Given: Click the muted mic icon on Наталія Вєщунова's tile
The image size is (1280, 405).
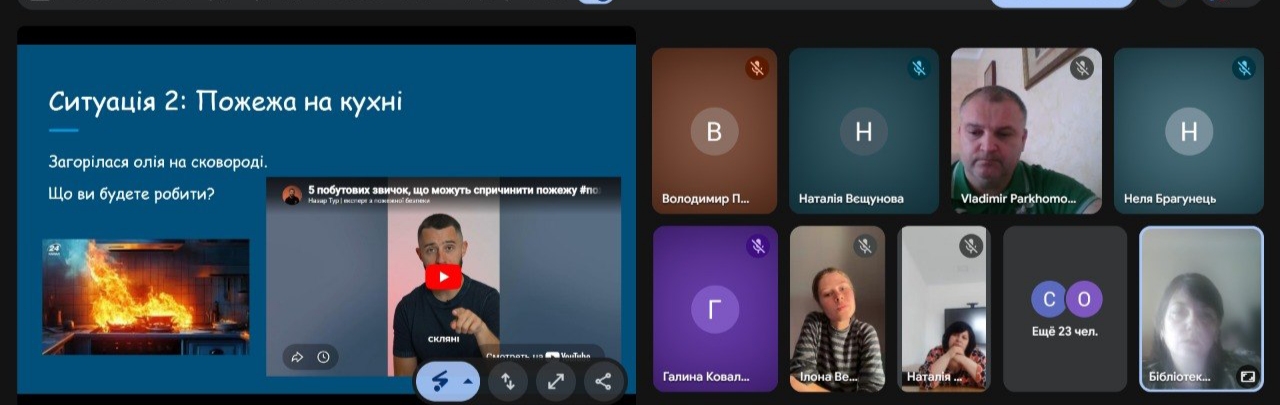Looking at the screenshot, I should (x=920, y=68).
